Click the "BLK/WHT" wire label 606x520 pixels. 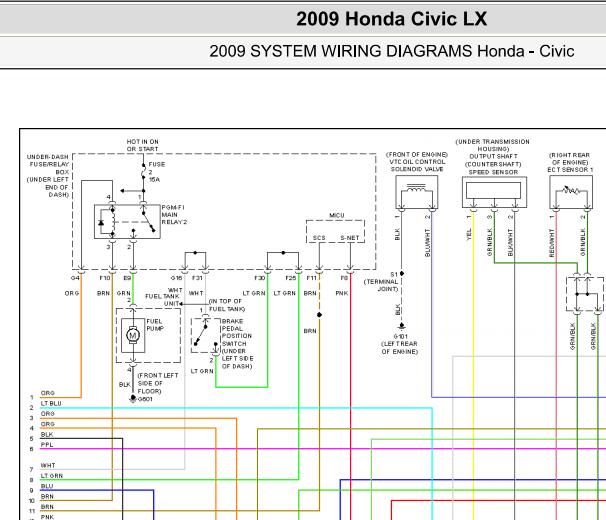510,242
